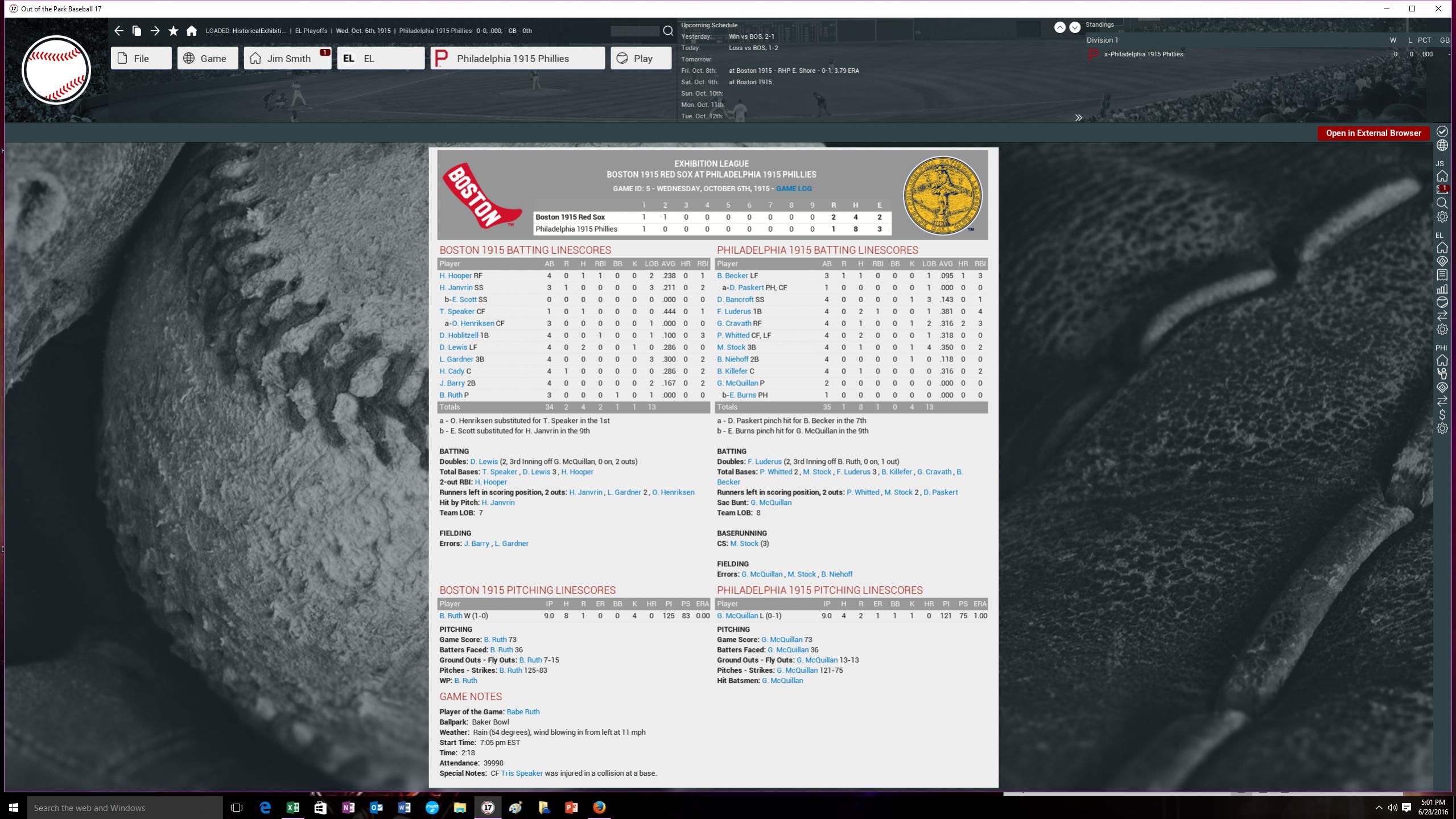This screenshot has width=1456, height=819.
Task: Click the copy pages icon in navigation bar
Action: 137,31
